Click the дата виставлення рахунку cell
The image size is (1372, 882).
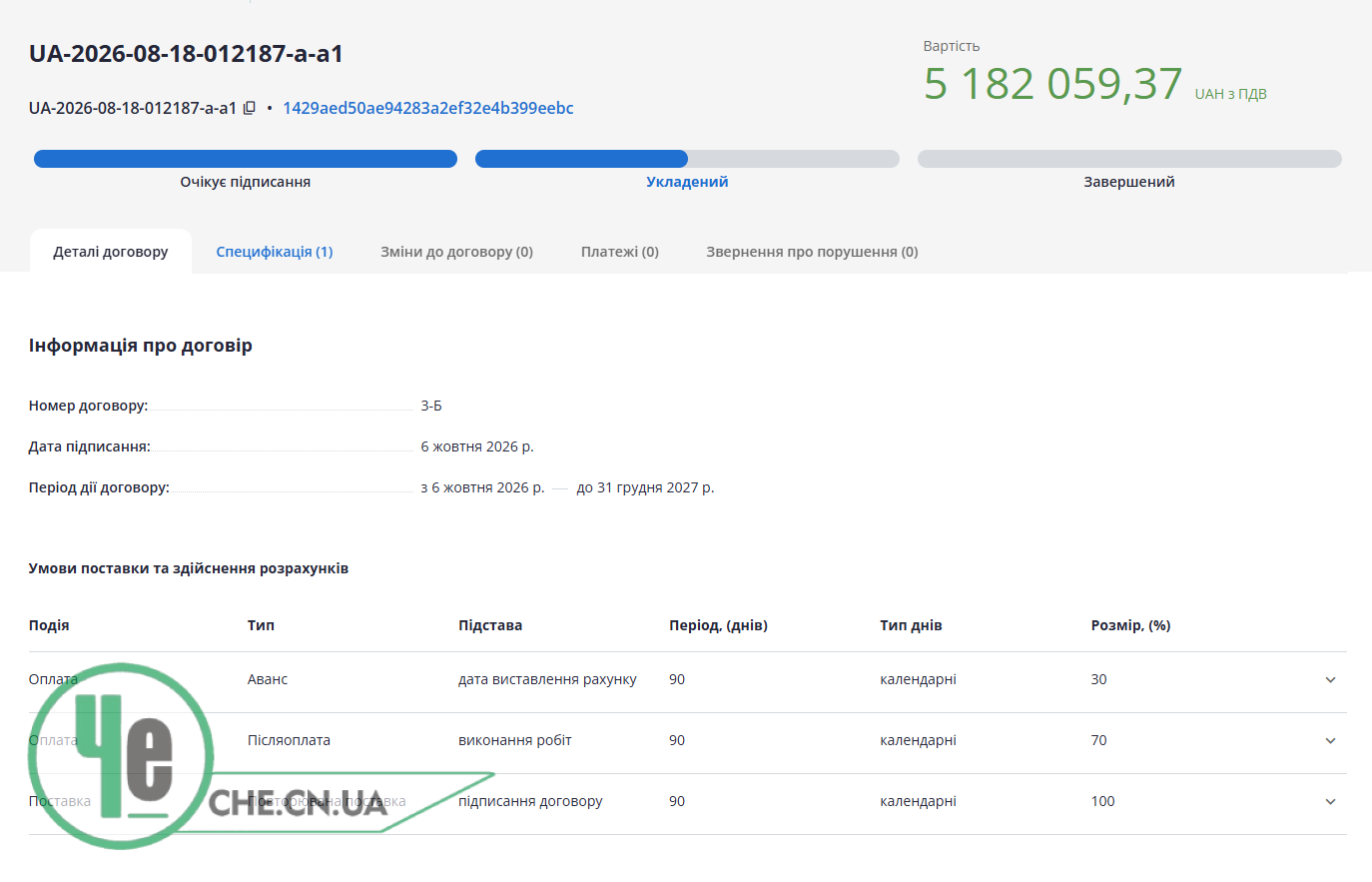(547, 679)
